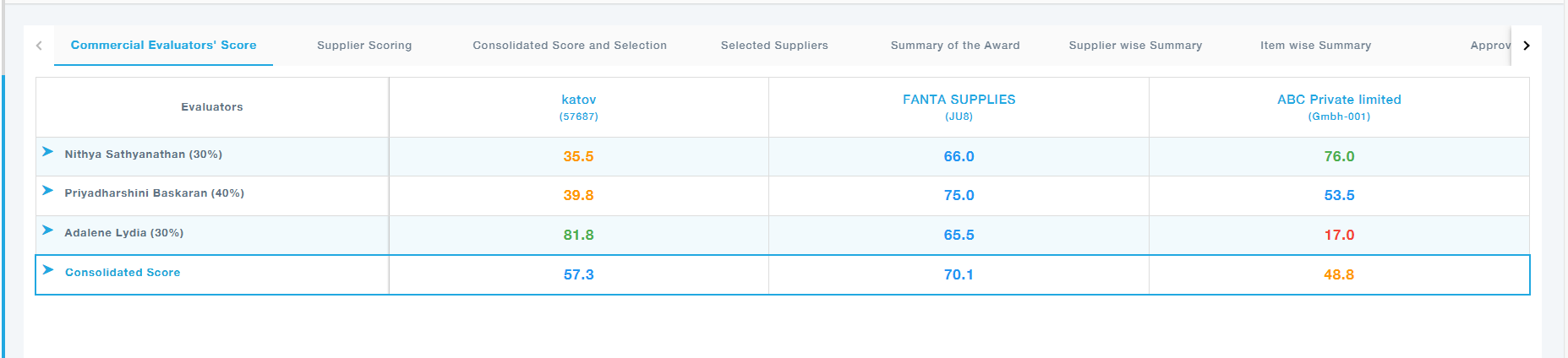1568x358 pixels.
Task: Open the Supplier Scoring tab
Action: pos(364,46)
